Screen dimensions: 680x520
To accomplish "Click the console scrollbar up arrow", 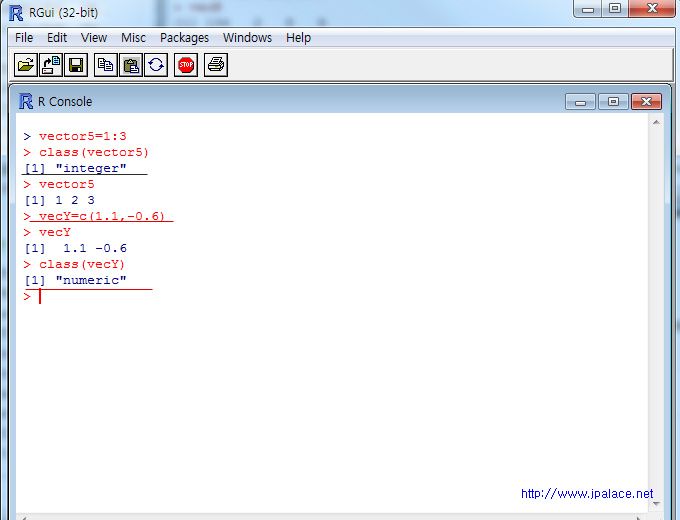I will pos(656,123).
